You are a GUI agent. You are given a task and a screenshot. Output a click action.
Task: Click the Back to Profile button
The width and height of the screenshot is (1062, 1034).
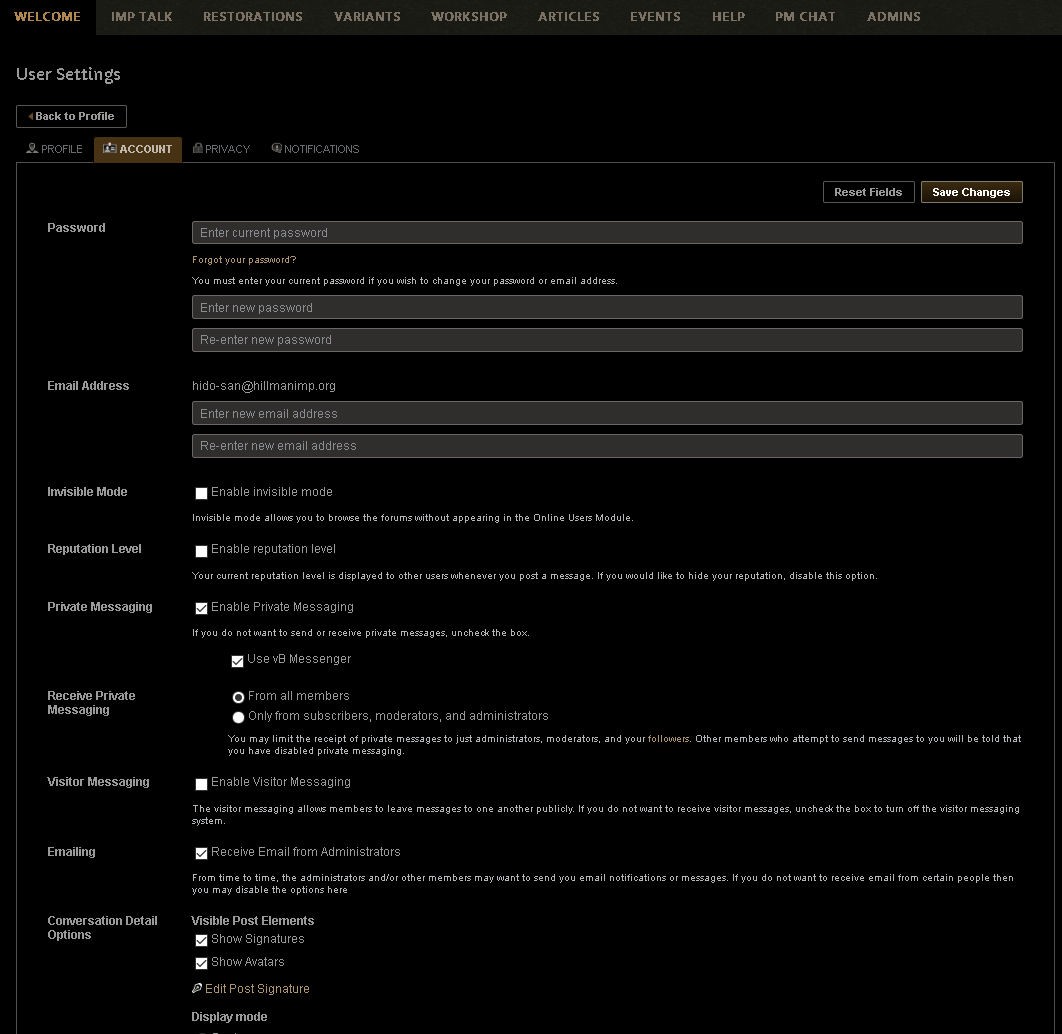(71, 116)
